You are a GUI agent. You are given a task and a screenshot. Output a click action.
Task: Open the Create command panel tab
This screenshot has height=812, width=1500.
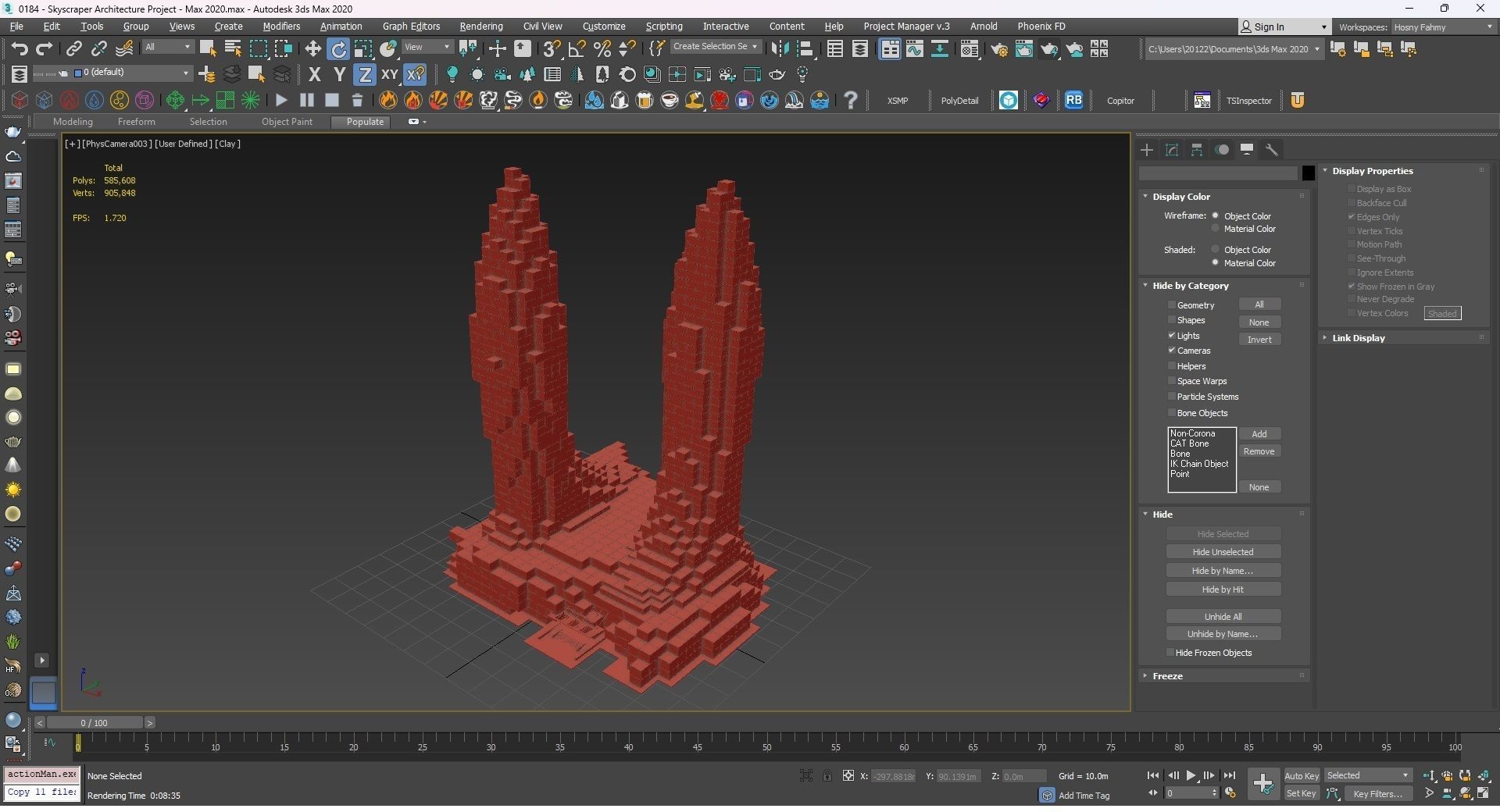[x=1147, y=150]
